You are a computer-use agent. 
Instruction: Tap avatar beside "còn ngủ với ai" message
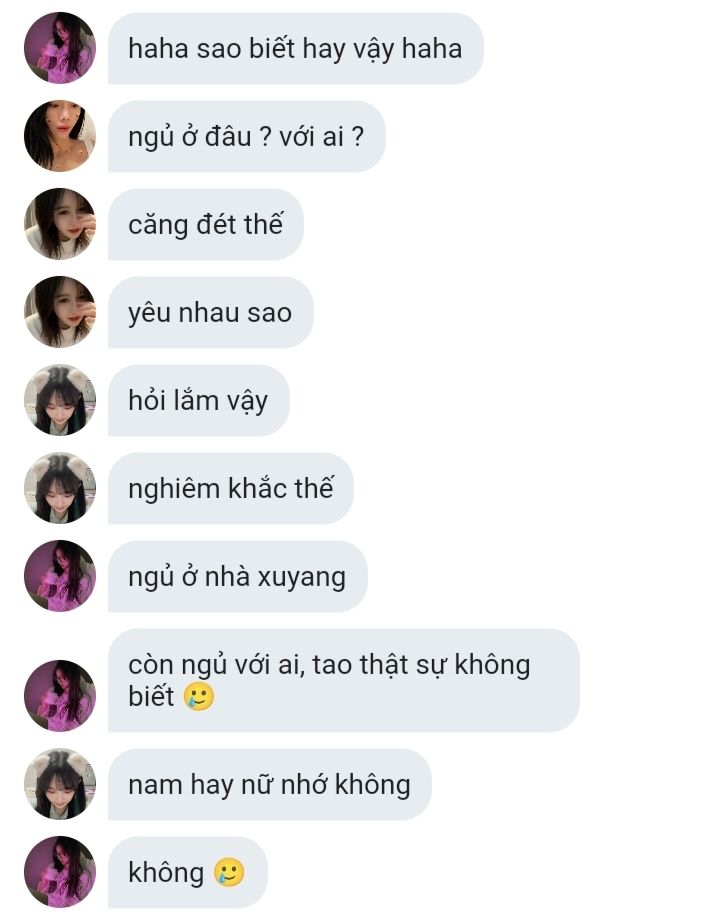59,696
